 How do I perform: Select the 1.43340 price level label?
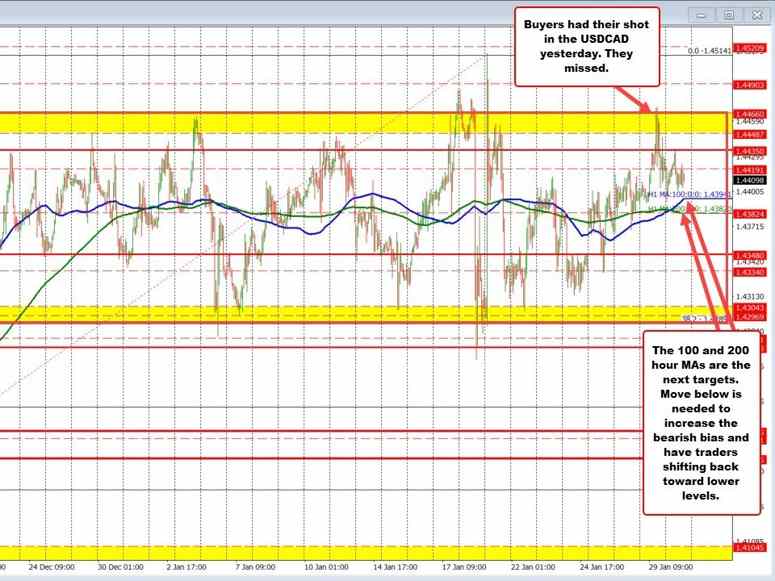tap(750, 272)
